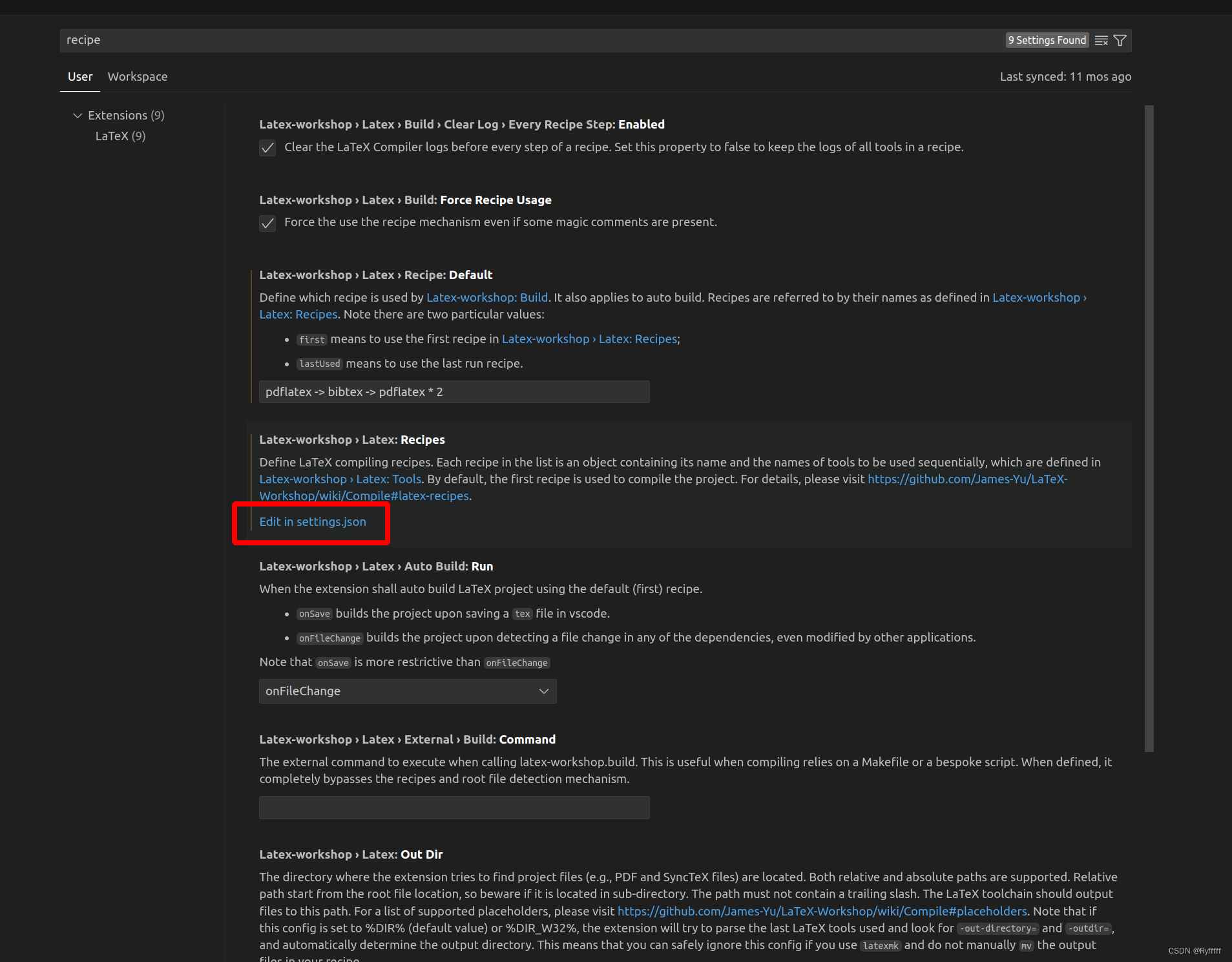This screenshot has width=1232, height=962.
Task: Click Edit in settings.json link
Action: click(313, 521)
